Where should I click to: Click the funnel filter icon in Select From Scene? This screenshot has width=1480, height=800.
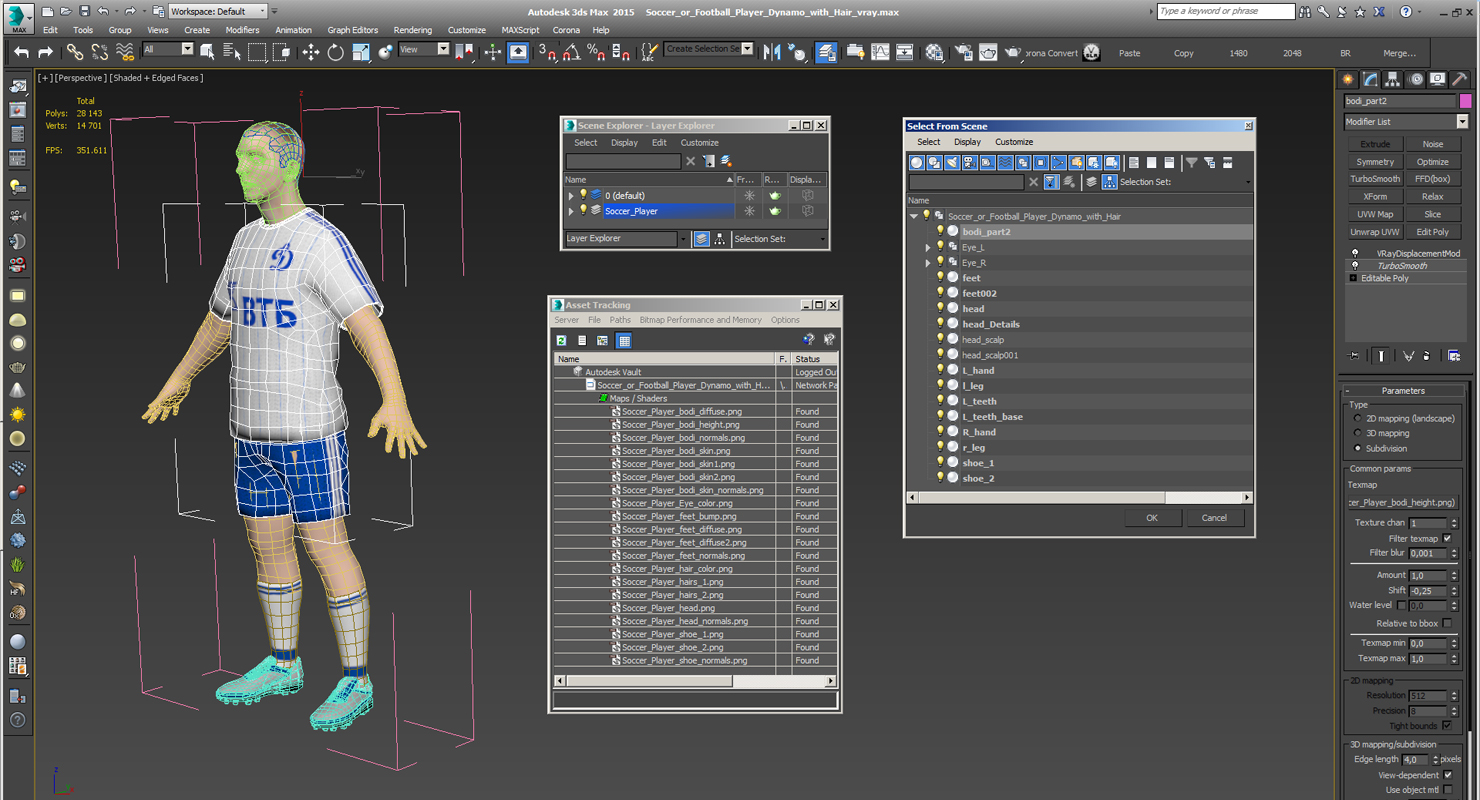tap(1191, 162)
